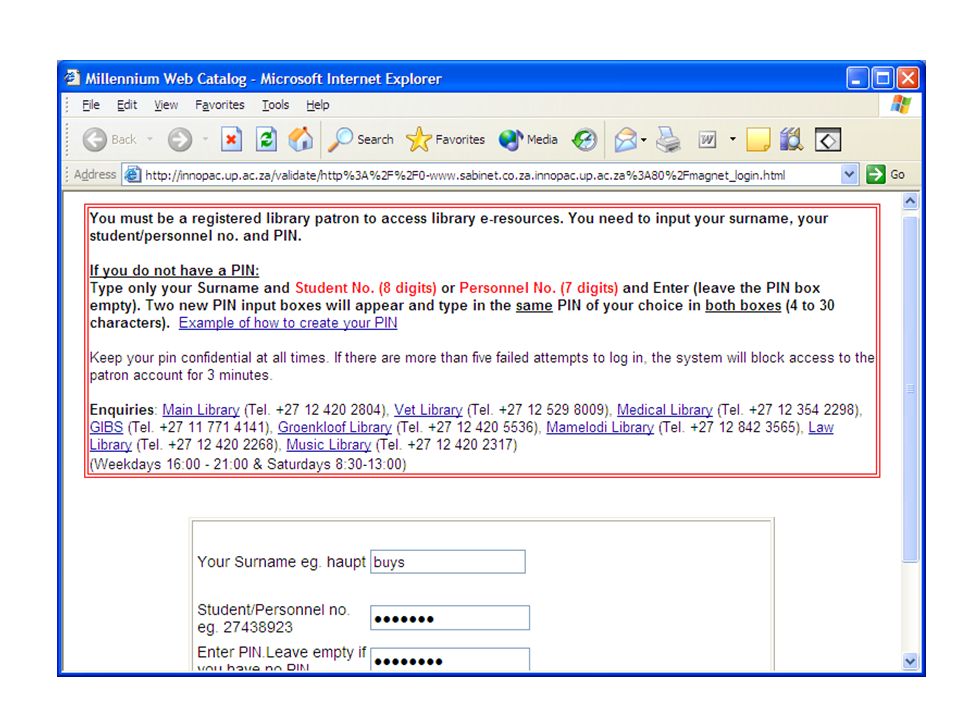Go to the Home page icon
This screenshot has height=720, width=960.
301,140
